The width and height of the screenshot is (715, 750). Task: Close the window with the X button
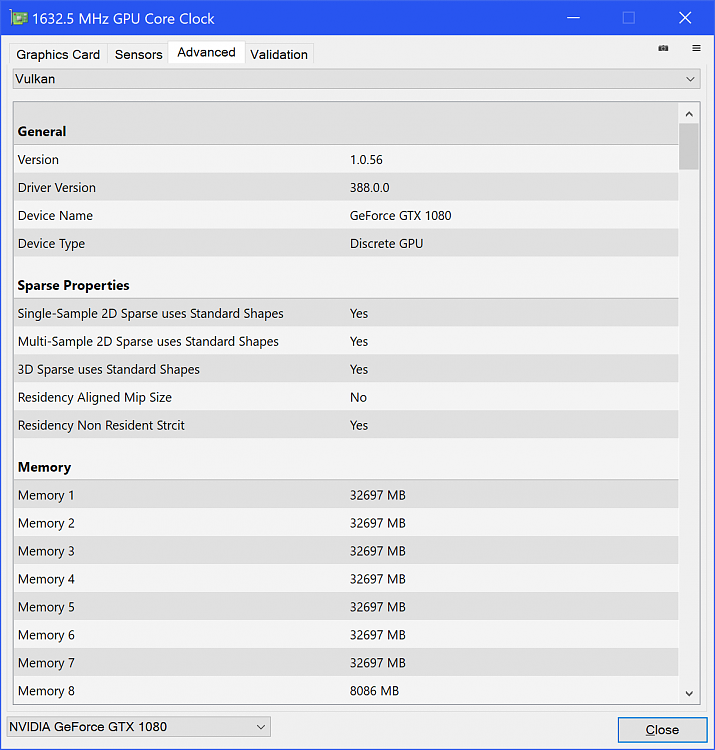point(685,18)
